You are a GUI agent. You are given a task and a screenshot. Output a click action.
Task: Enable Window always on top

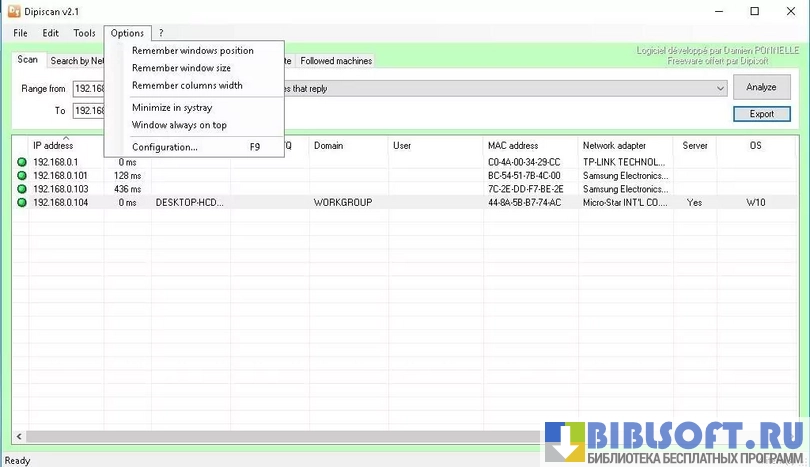[179, 125]
